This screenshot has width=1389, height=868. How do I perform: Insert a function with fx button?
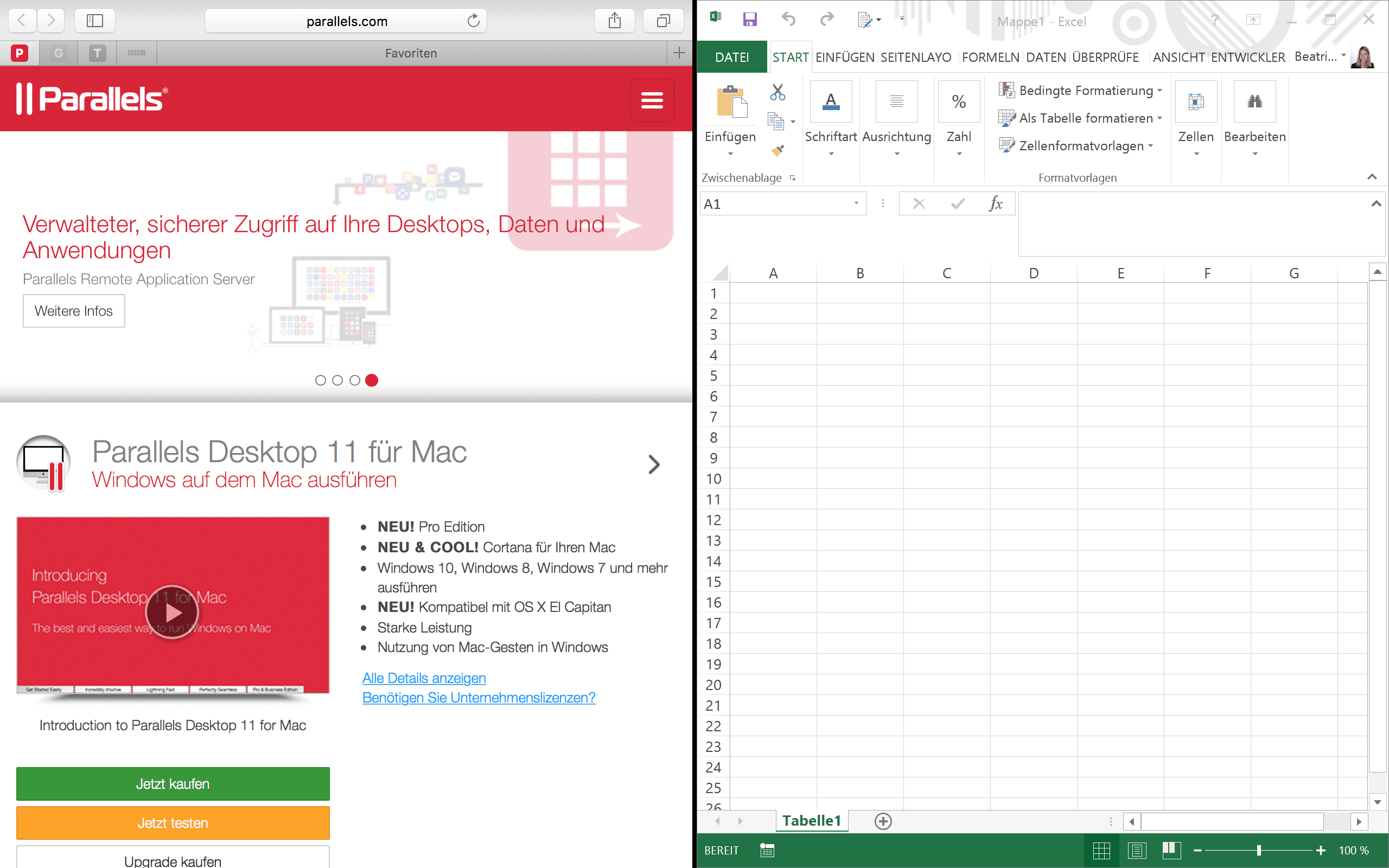(x=996, y=204)
